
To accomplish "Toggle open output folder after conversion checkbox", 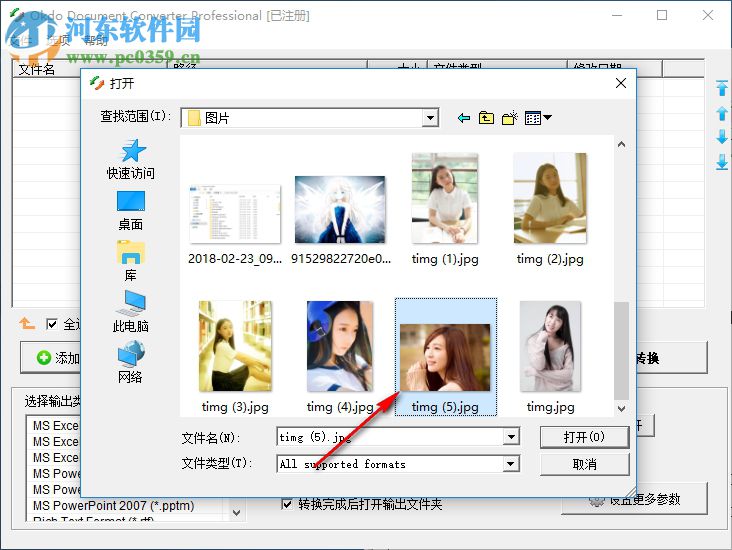I will pyautogui.click(x=288, y=504).
